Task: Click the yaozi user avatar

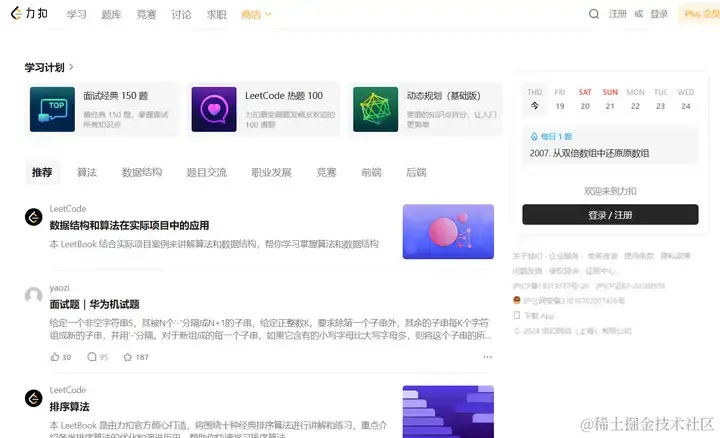Action: pyautogui.click(x=34, y=295)
